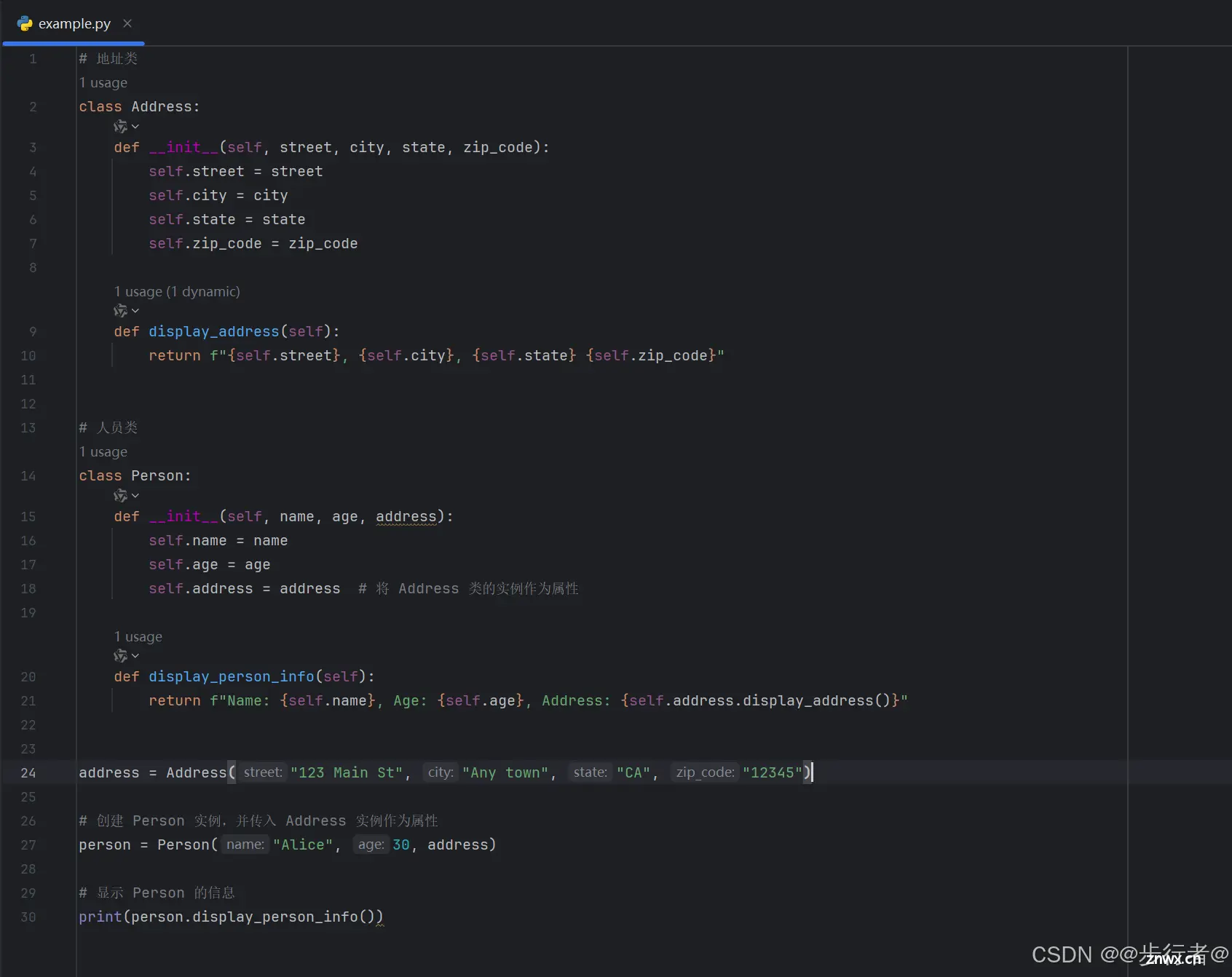Click the 'display_person_info' method name definition
This screenshot has width=1232, height=977.
pos(232,677)
